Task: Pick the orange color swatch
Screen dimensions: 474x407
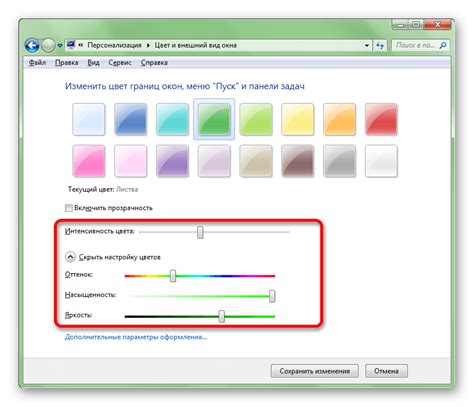Action: pyautogui.click(x=339, y=119)
